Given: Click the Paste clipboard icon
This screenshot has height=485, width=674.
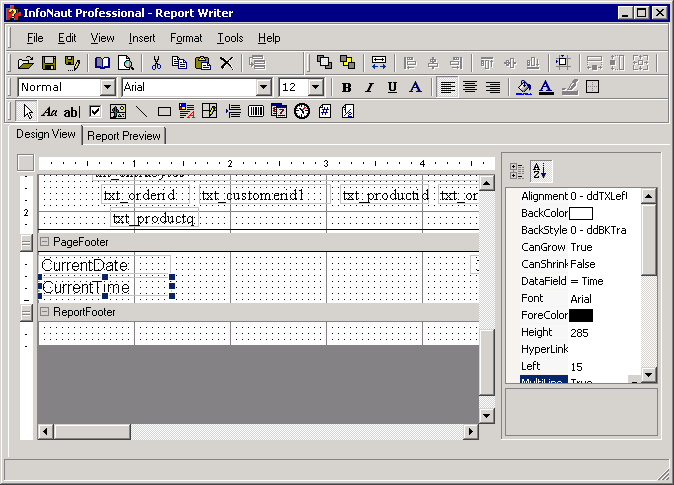Looking at the screenshot, I should click(202, 63).
